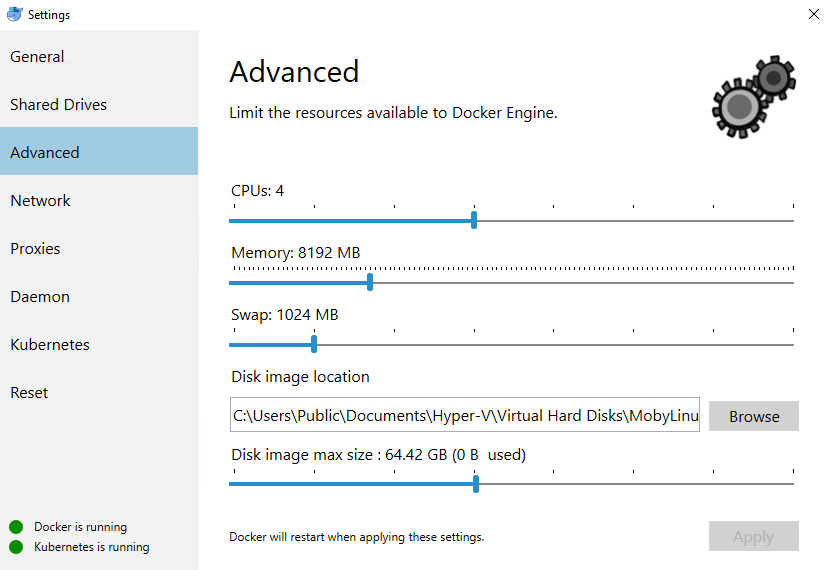The width and height of the screenshot is (829, 570).
Task: Open the Proxies settings page
Action: click(x=36, y=249)
